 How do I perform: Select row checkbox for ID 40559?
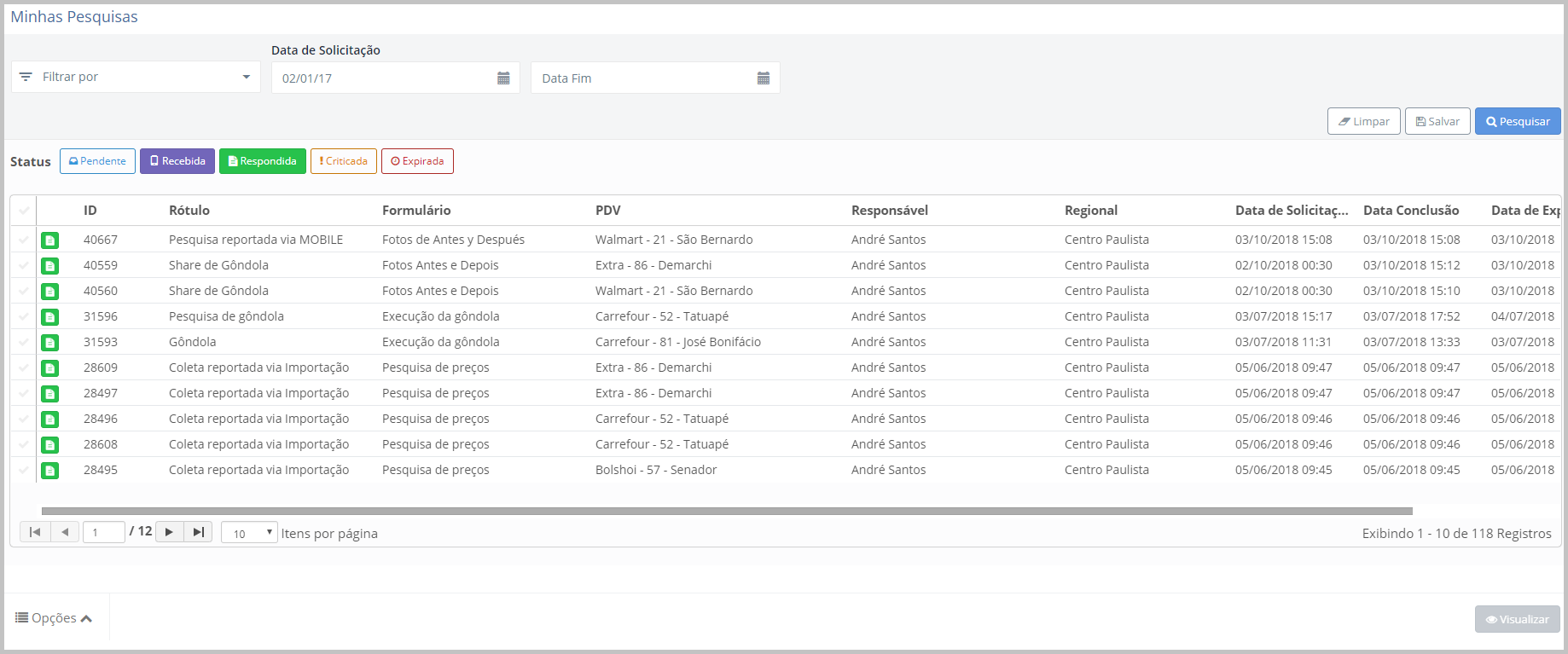pos(24,265)
